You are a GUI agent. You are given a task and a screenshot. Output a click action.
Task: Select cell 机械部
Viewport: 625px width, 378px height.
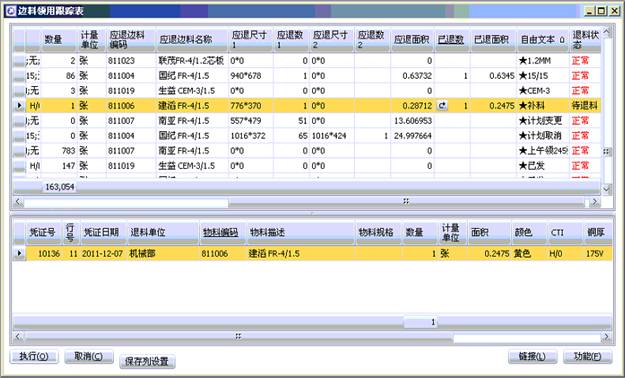[162, 253]
